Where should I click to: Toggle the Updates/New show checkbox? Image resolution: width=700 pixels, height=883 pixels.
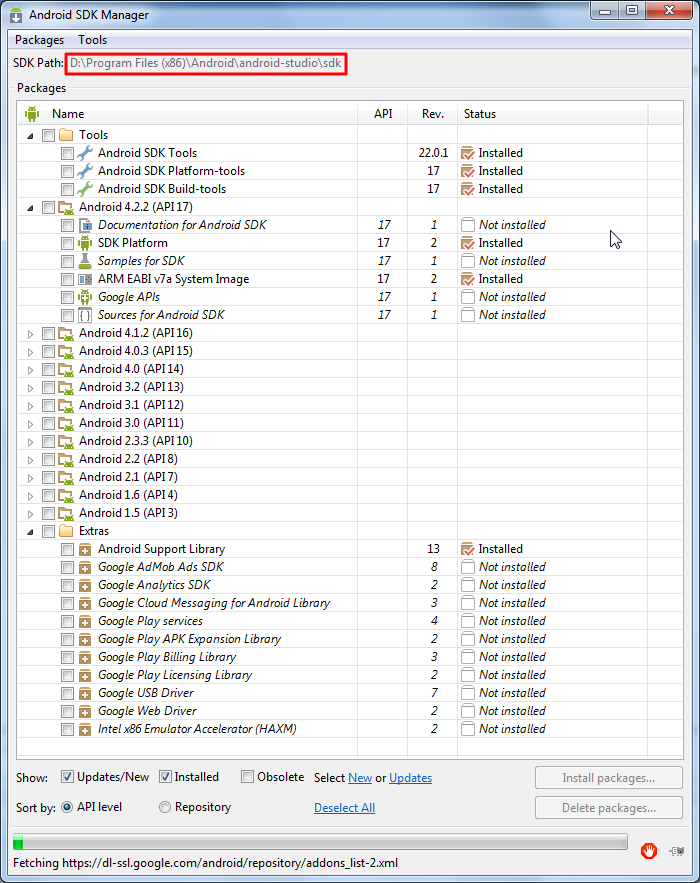(x=67, y=777)
